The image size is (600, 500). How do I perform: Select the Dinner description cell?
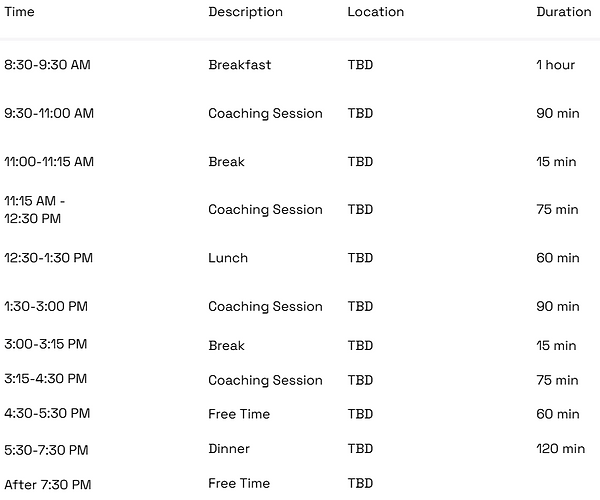click(x=229, y=449)
